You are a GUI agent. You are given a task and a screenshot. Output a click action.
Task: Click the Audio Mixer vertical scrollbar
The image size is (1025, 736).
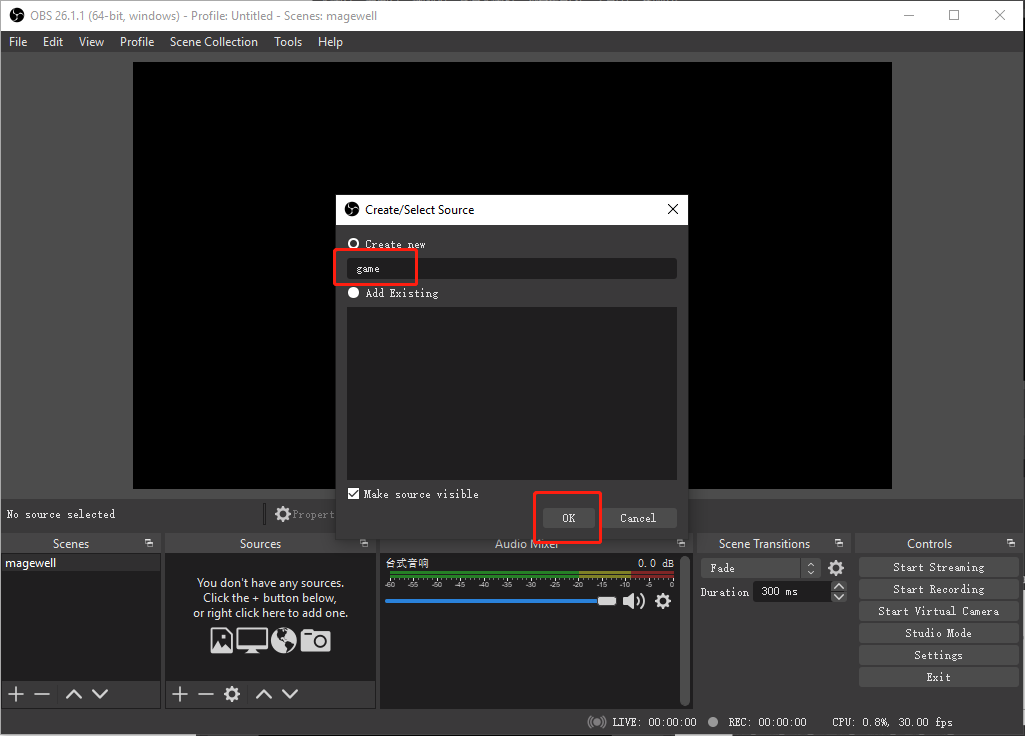coord(685,631)
